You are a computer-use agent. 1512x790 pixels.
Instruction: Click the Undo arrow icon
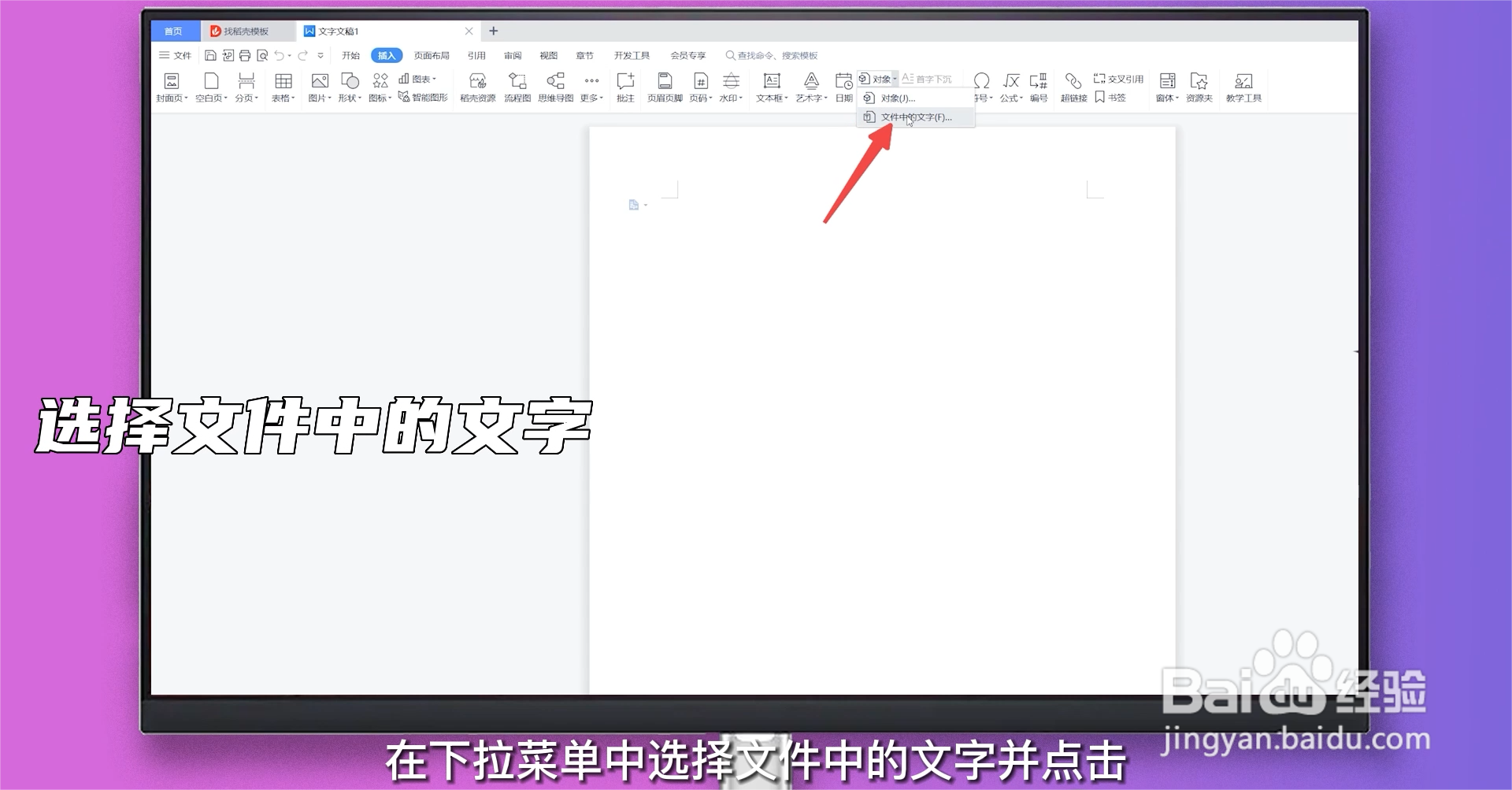coord(280,55)
